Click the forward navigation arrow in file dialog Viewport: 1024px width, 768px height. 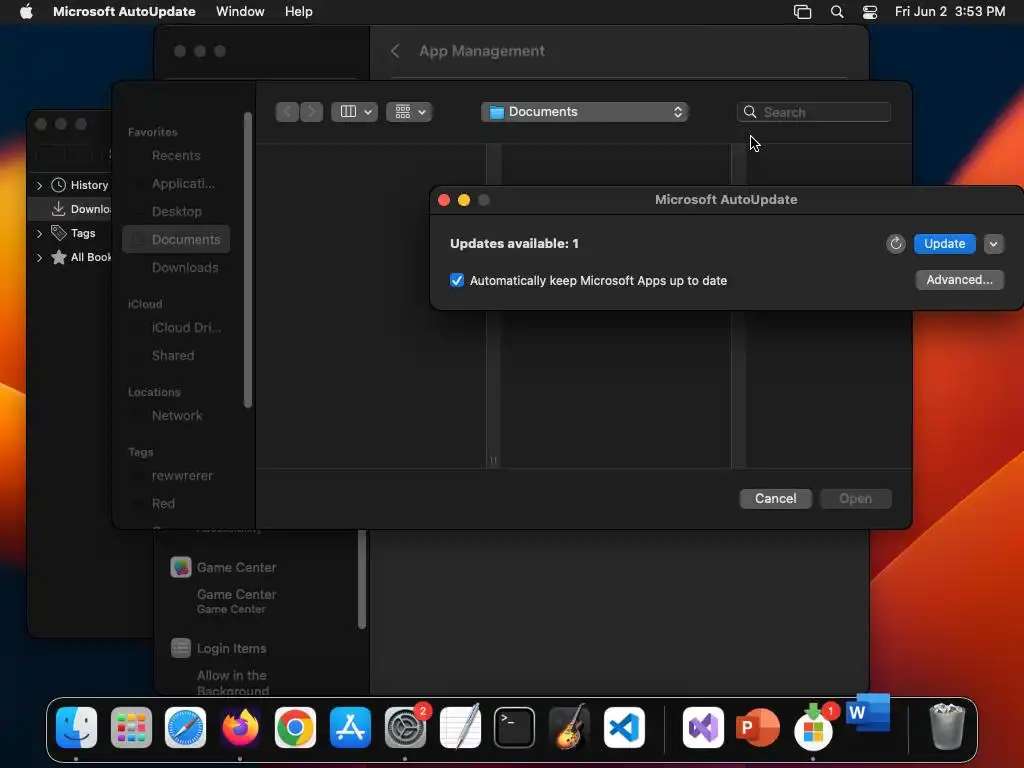coord(312,112)
